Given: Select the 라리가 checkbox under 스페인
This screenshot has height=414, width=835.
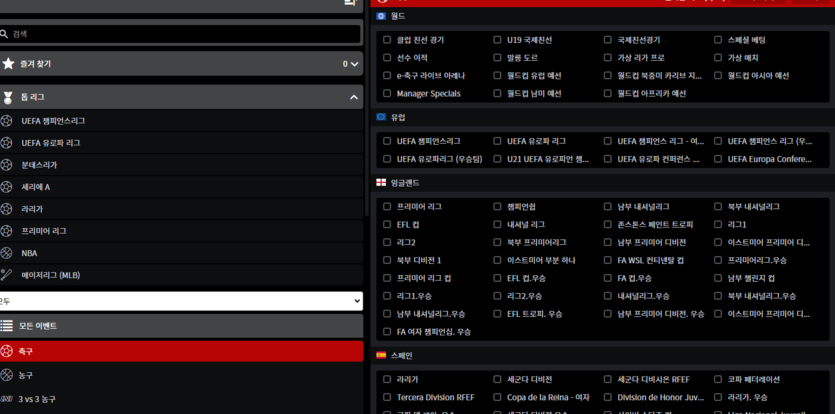Looking at the screenshot, I should (387, 379).
